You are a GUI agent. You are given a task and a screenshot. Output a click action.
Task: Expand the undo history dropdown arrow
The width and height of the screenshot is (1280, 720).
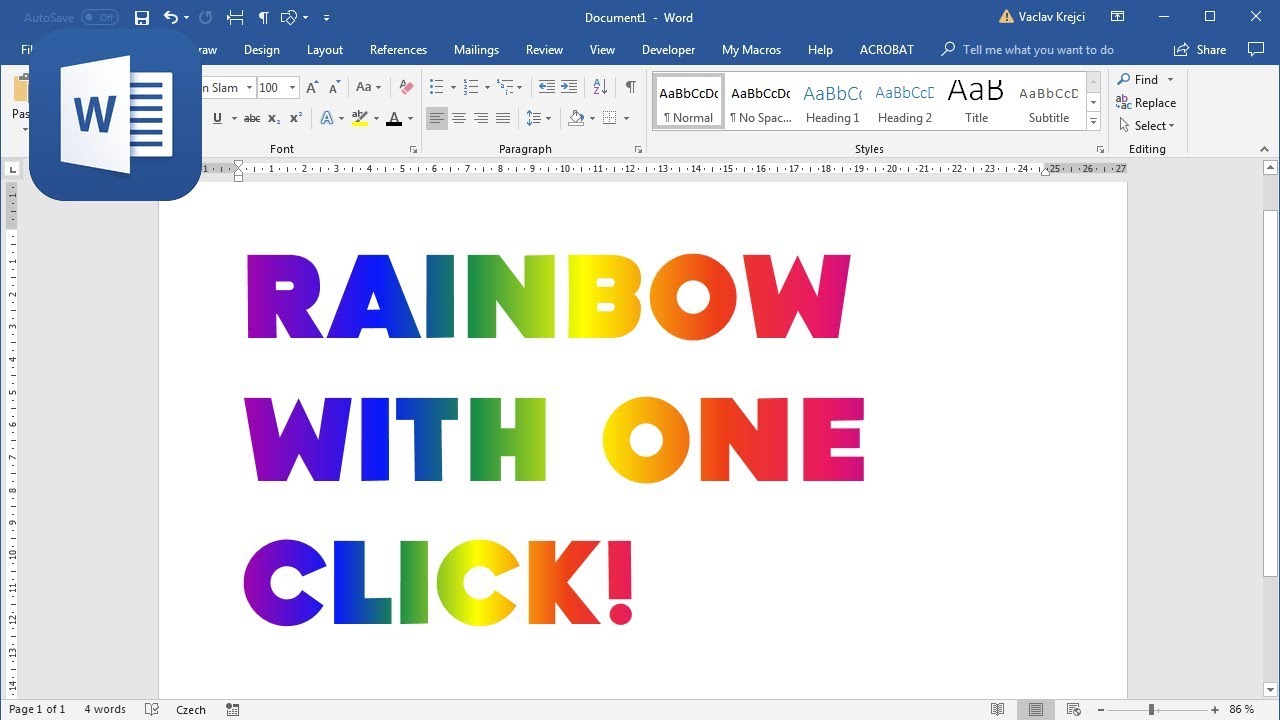(x=186, y=18)
